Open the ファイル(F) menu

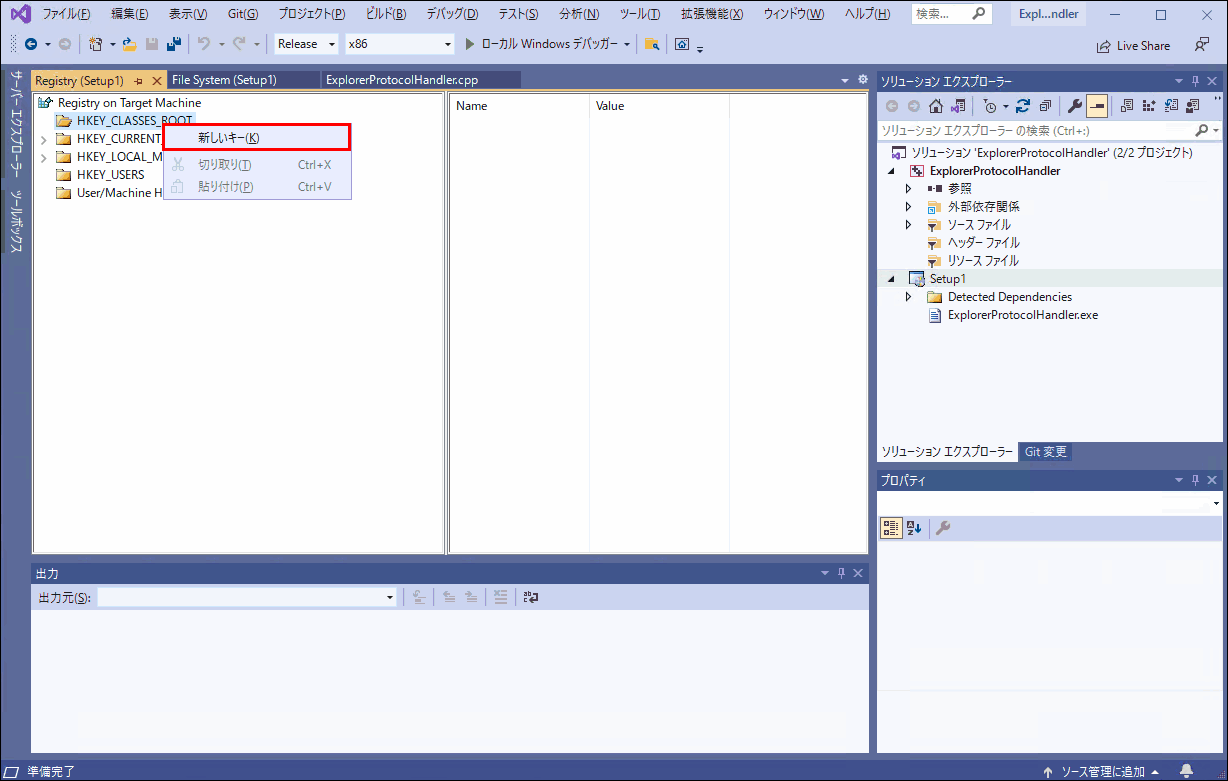click(66, 15)
